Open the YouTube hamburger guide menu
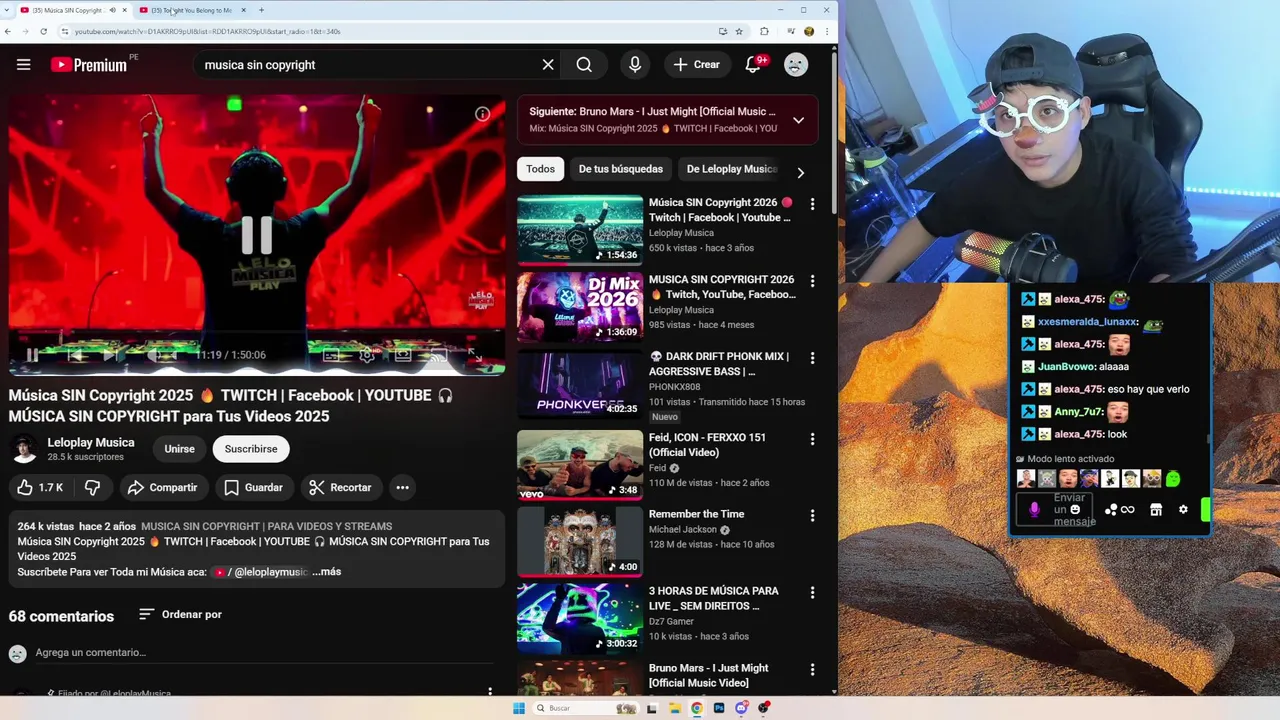Viewport: 1280px width, 720px height. coord(24,65)
